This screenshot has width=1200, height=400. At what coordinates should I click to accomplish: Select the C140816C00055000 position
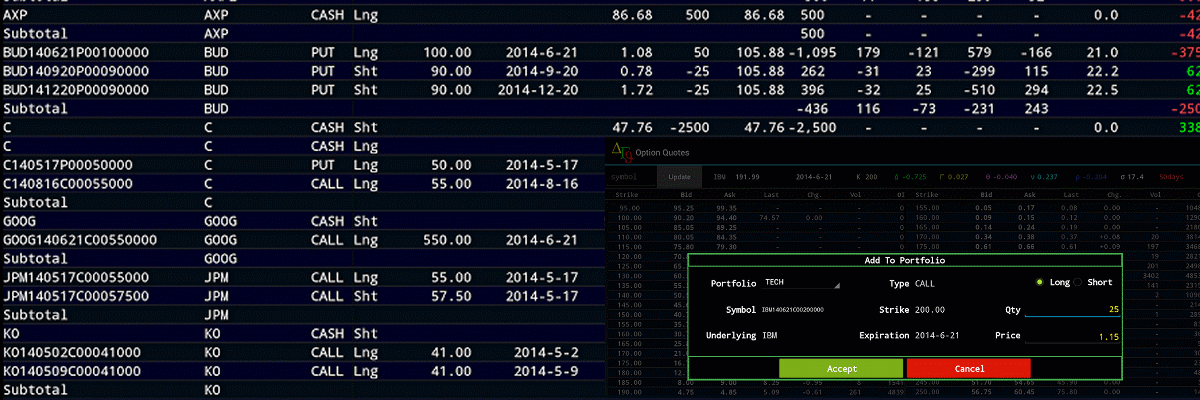click(x=66, y=185)
